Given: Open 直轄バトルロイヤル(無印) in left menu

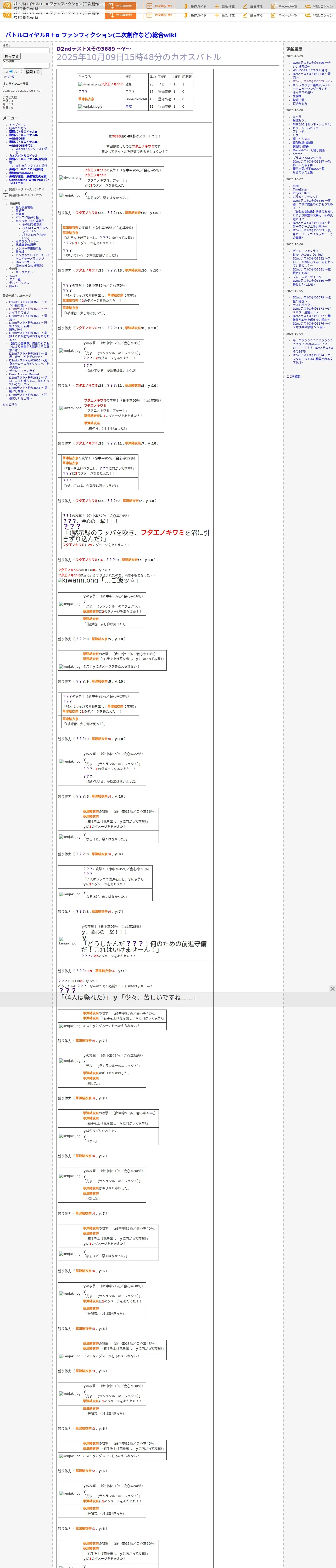Looking at the screenshot, I should (x=26, y=170).
